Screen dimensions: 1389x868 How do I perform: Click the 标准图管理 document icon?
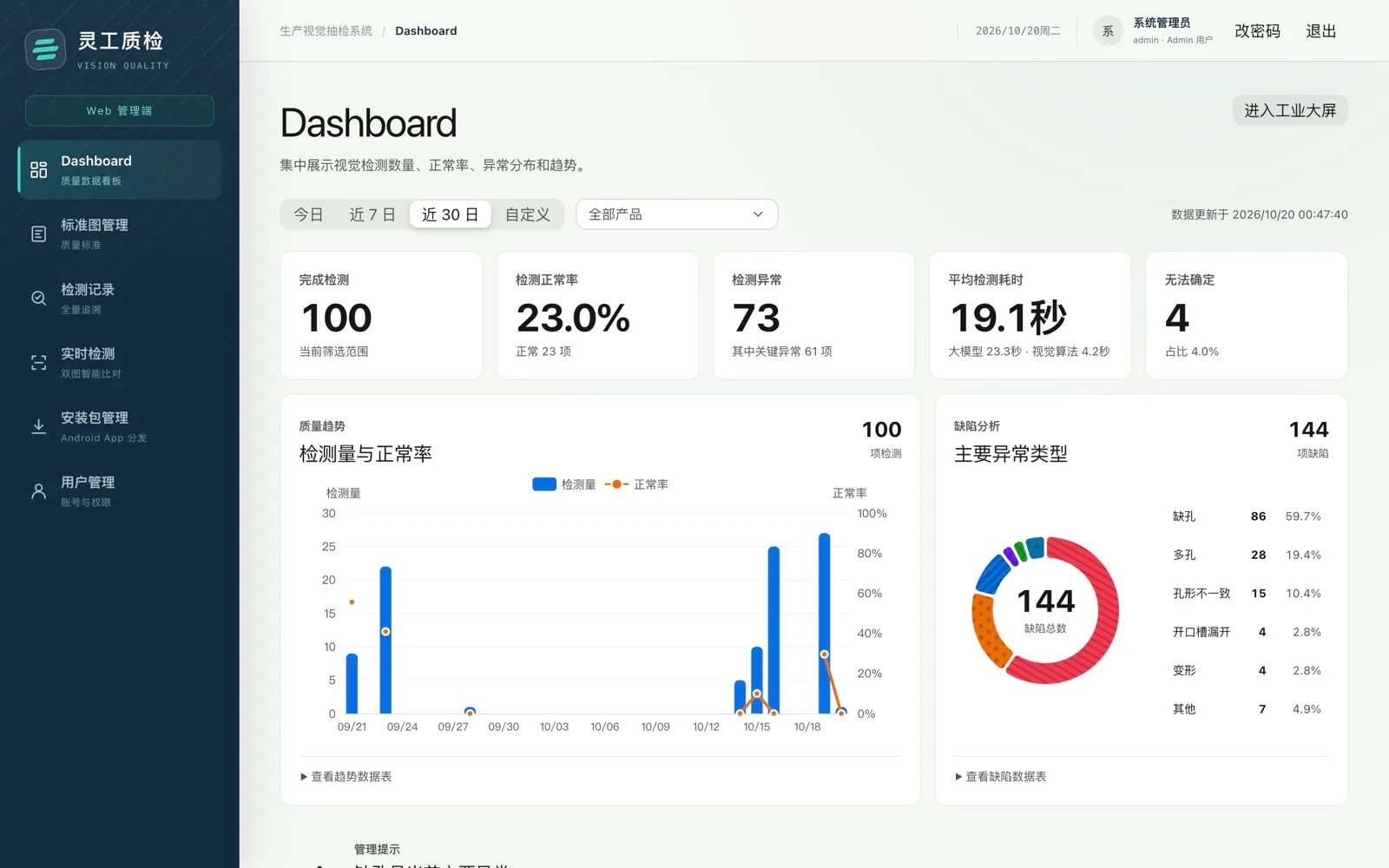click(39, 234)
